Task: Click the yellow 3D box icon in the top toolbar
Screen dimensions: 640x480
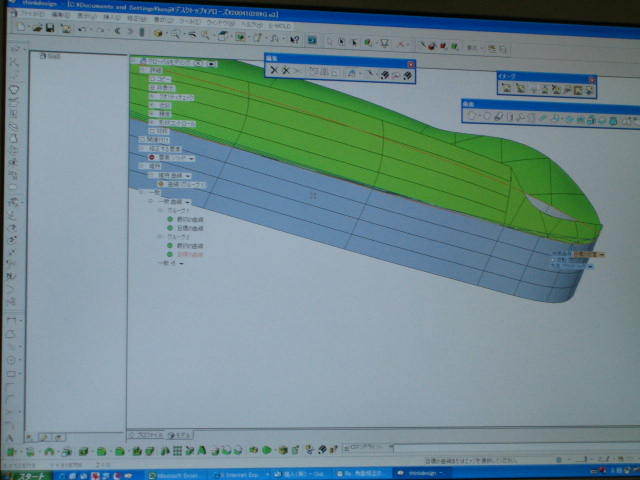Action: pos(158,34)
